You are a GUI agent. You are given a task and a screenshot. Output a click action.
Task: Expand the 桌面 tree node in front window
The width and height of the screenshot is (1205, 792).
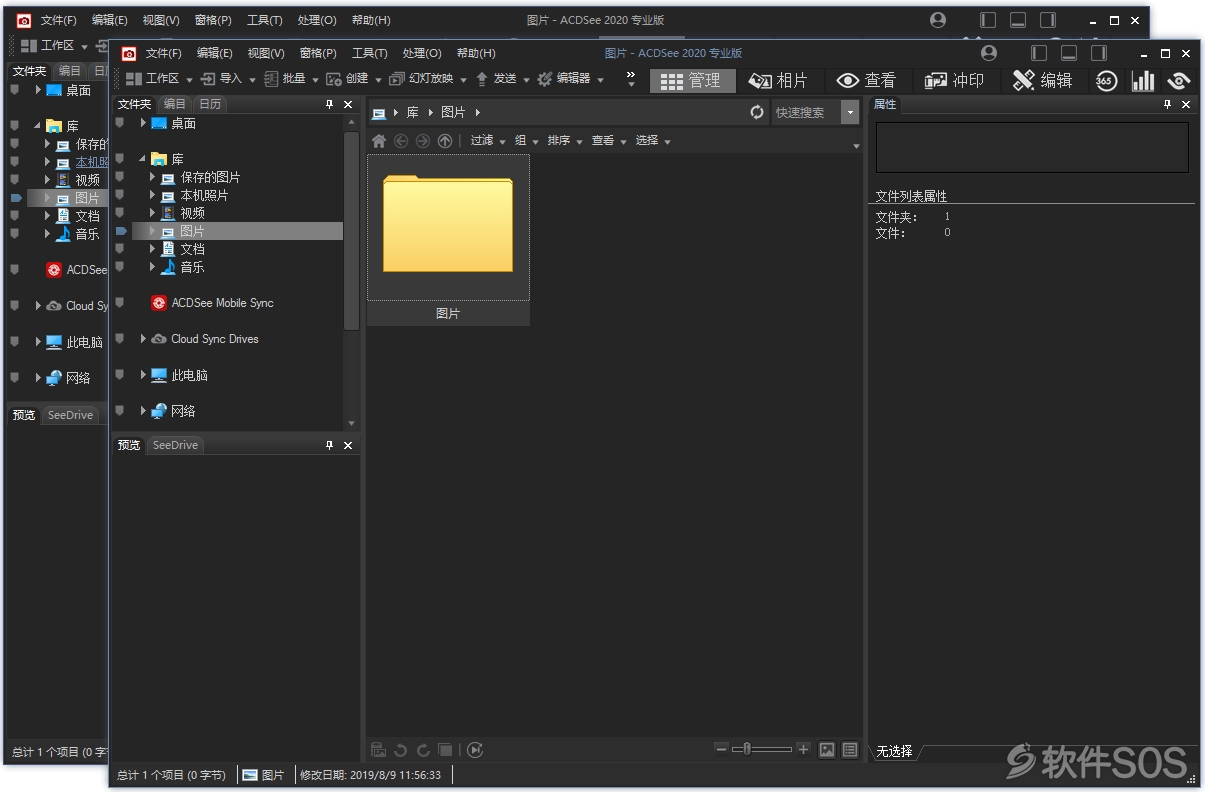pos(143,123)
